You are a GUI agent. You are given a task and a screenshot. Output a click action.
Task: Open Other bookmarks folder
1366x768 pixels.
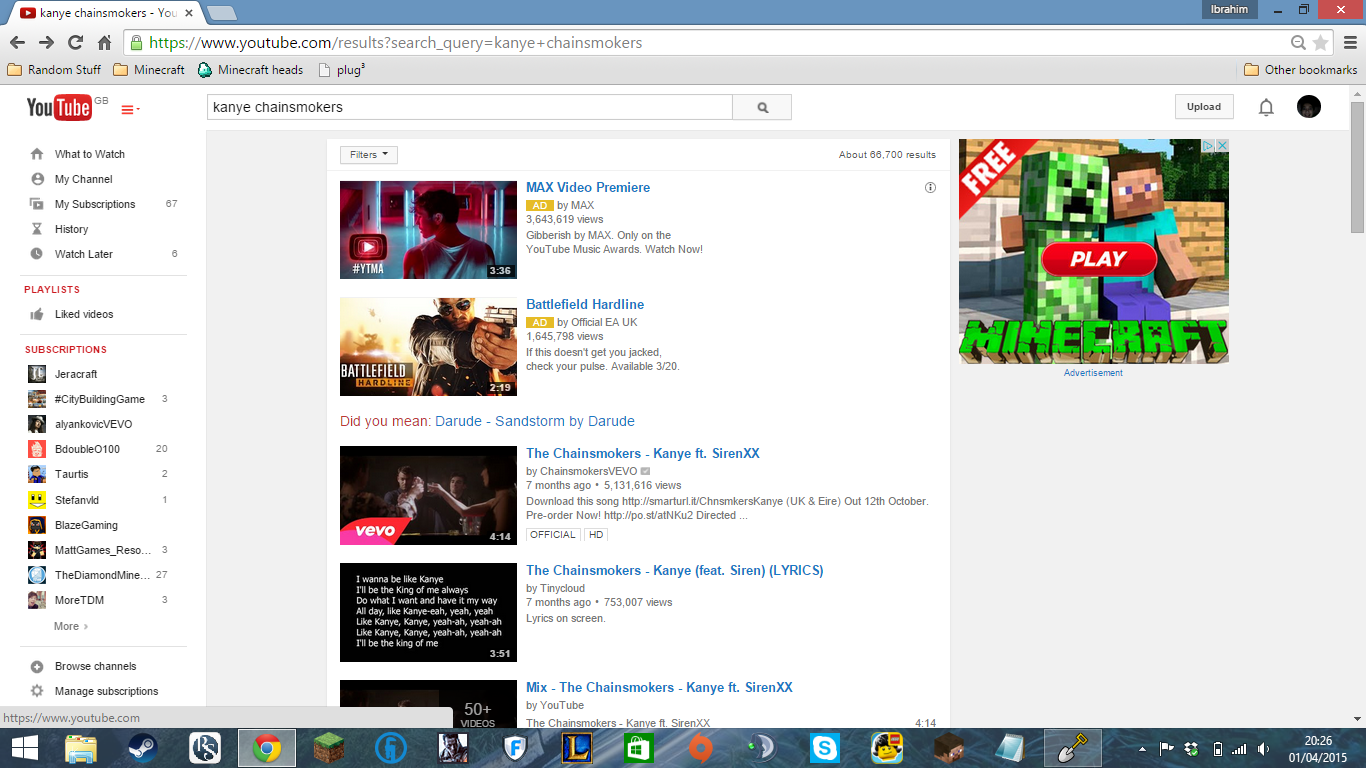1301,70
